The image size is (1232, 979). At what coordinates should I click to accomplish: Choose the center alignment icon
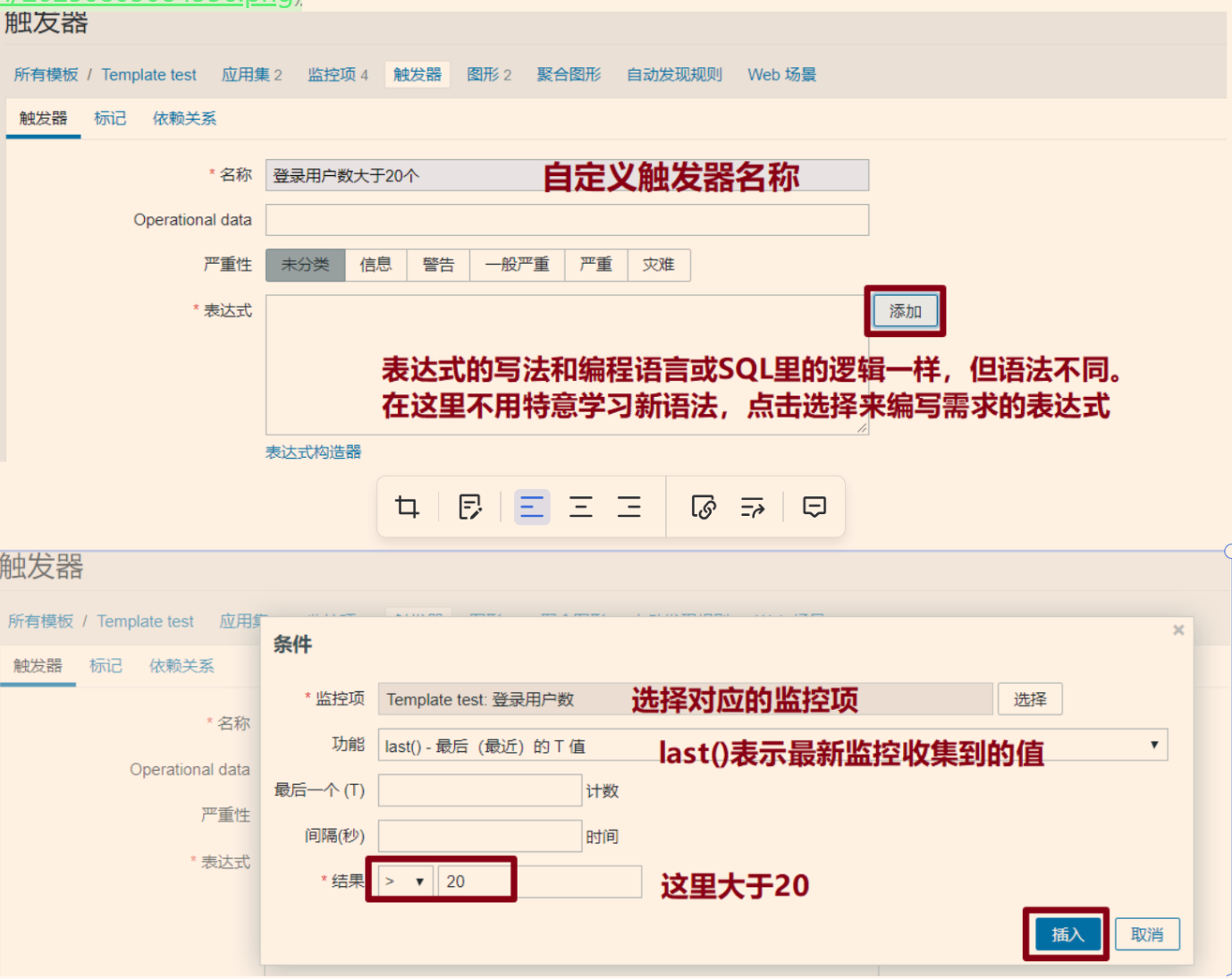point(581,507)
